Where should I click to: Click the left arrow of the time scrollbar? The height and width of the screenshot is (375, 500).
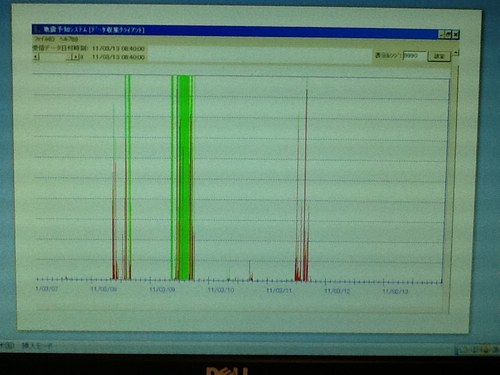coord(36,57)
